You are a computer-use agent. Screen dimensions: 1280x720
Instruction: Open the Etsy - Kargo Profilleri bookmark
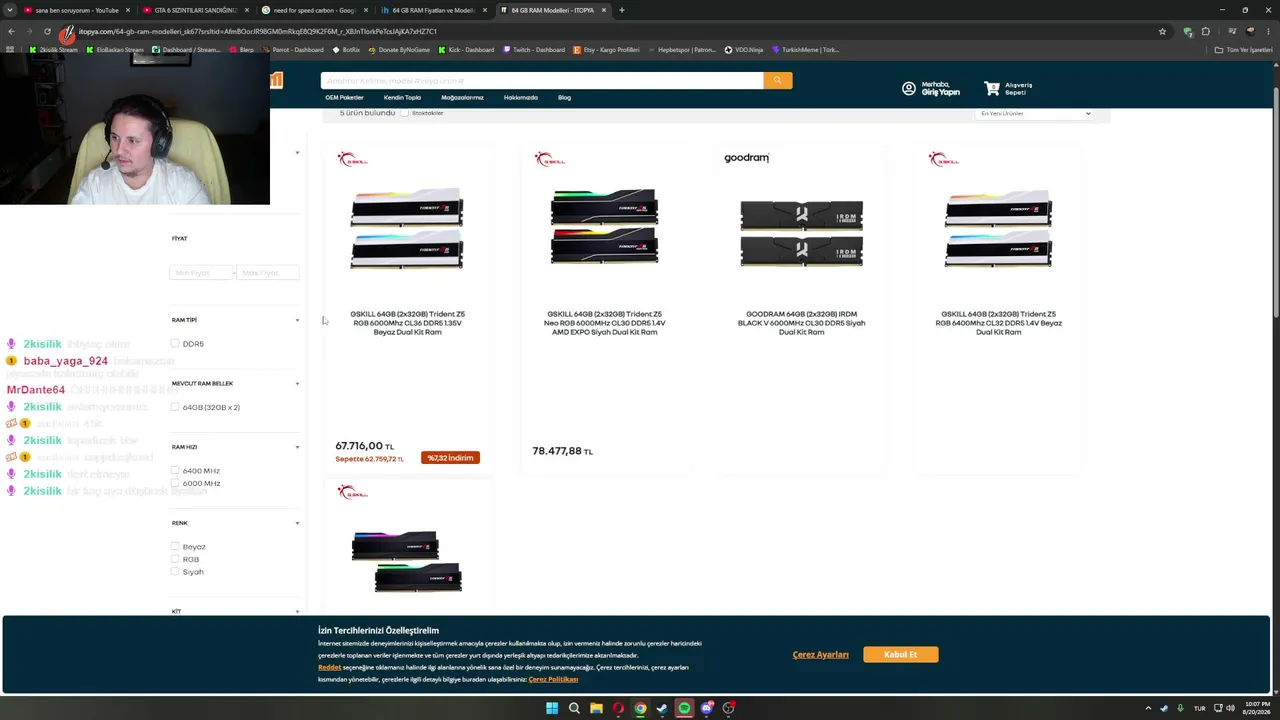click(x=607, y=49)
